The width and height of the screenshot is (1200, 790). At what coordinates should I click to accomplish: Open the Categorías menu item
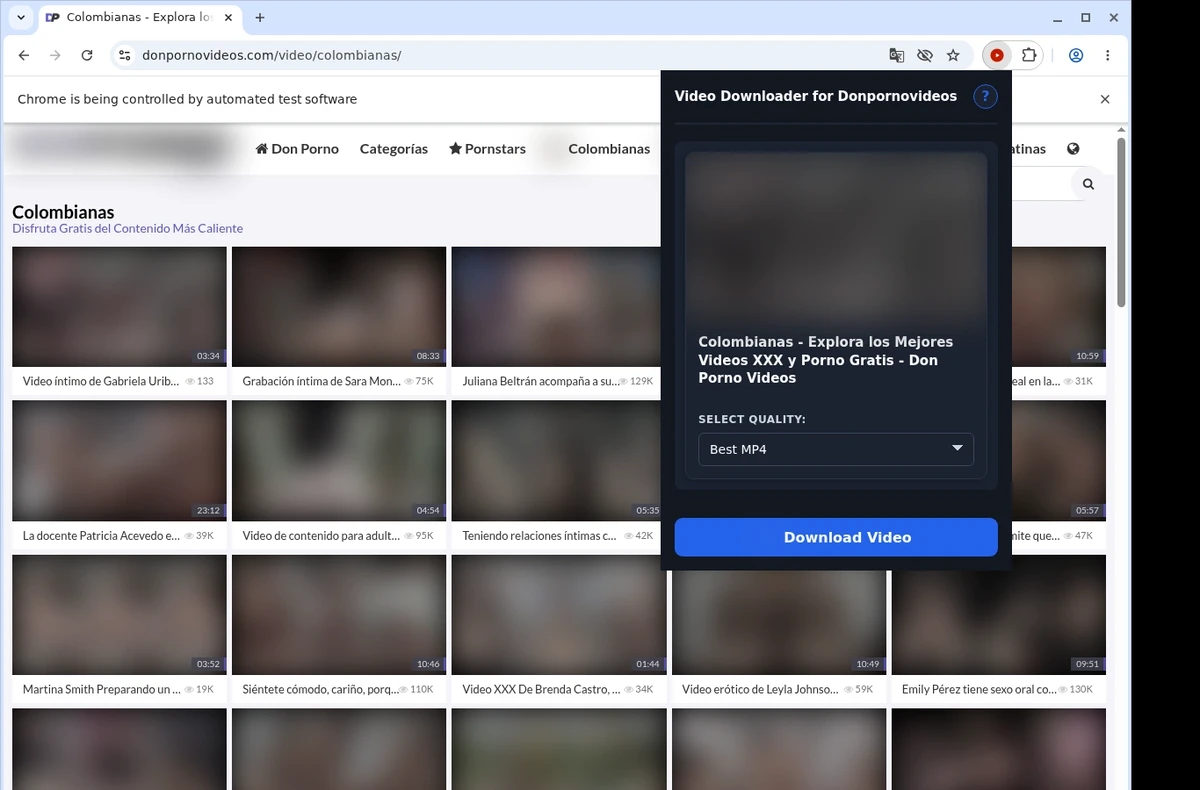tap(394, 149)
